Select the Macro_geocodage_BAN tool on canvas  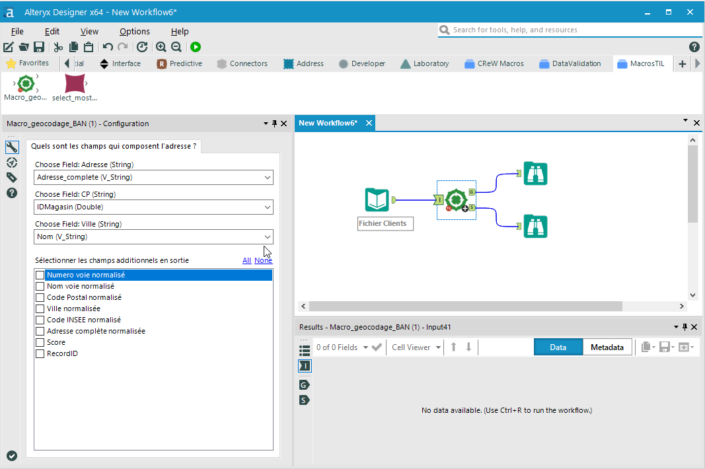click(x=456, y=200)
